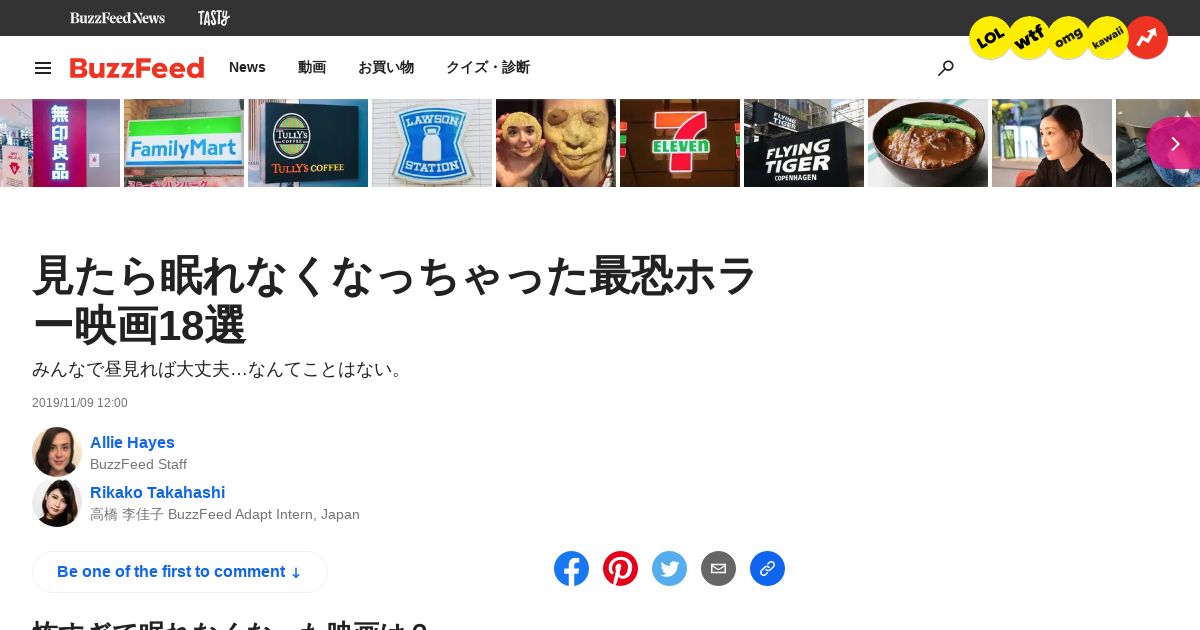Image resolution: width=1200 pixels, height=630 pixels.
Task: Click the publish date 2019/11/09 12:00
Action: click(80, 403)
